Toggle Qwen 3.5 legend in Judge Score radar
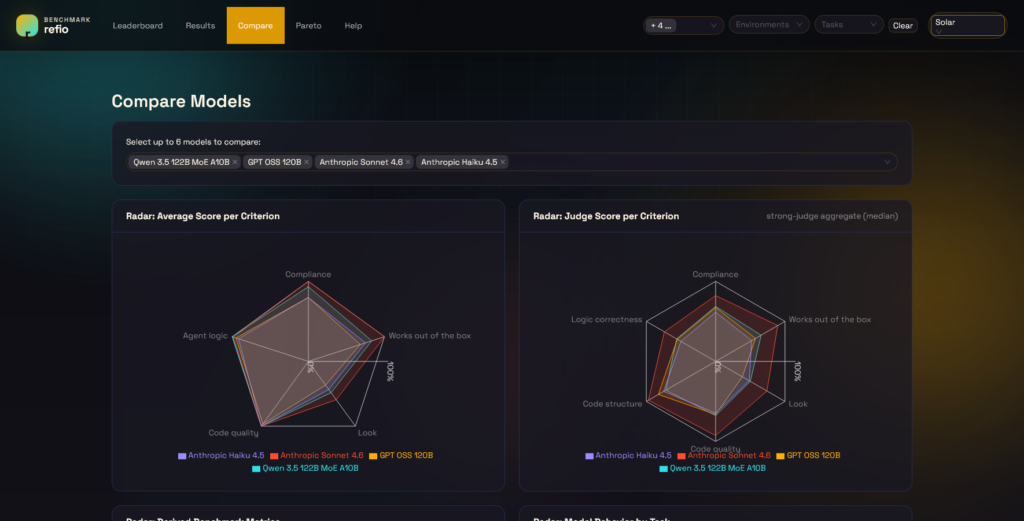The image size is (1024, 521). [x=712, y=468]
